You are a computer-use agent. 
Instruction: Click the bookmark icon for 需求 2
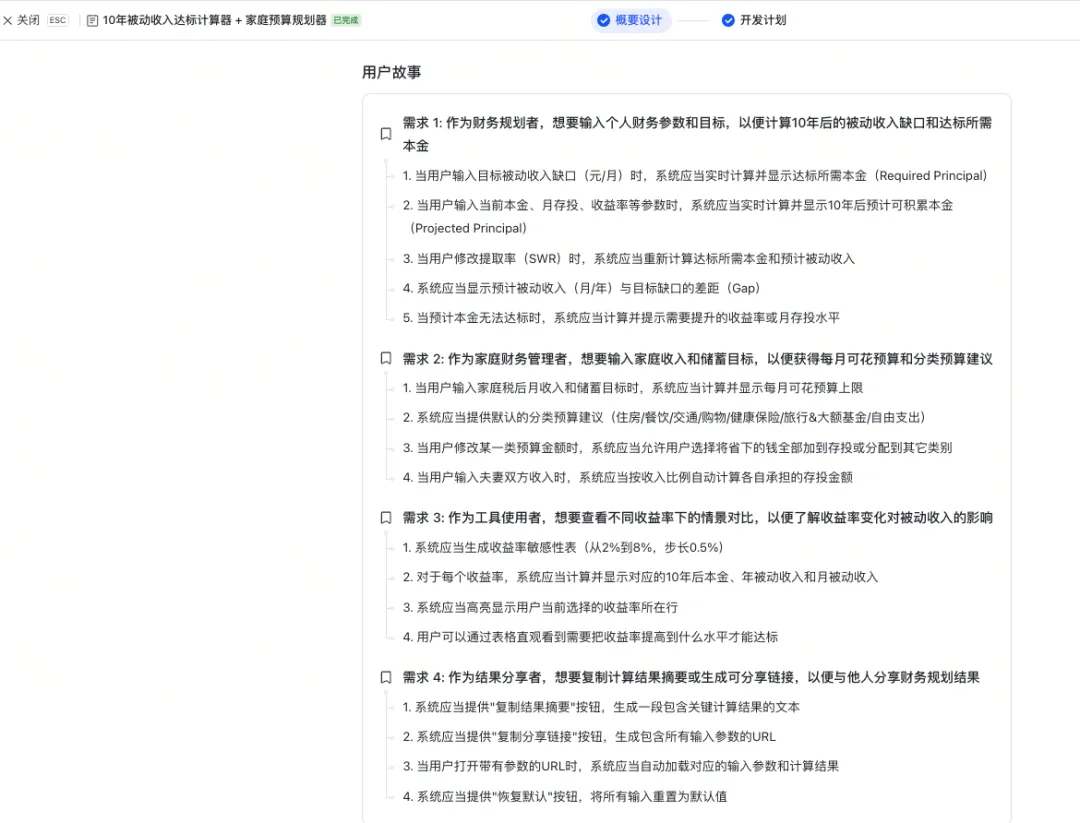(386, 358)
